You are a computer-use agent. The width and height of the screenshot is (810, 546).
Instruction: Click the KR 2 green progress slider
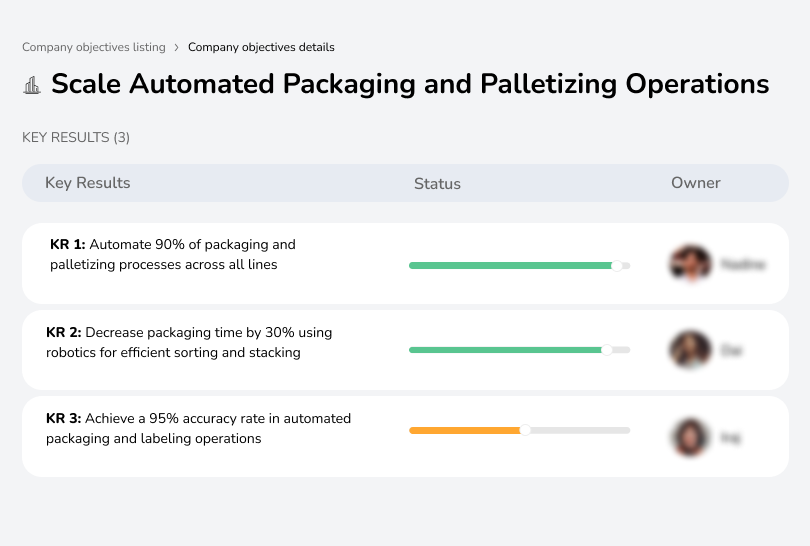[x=519, y=350]
